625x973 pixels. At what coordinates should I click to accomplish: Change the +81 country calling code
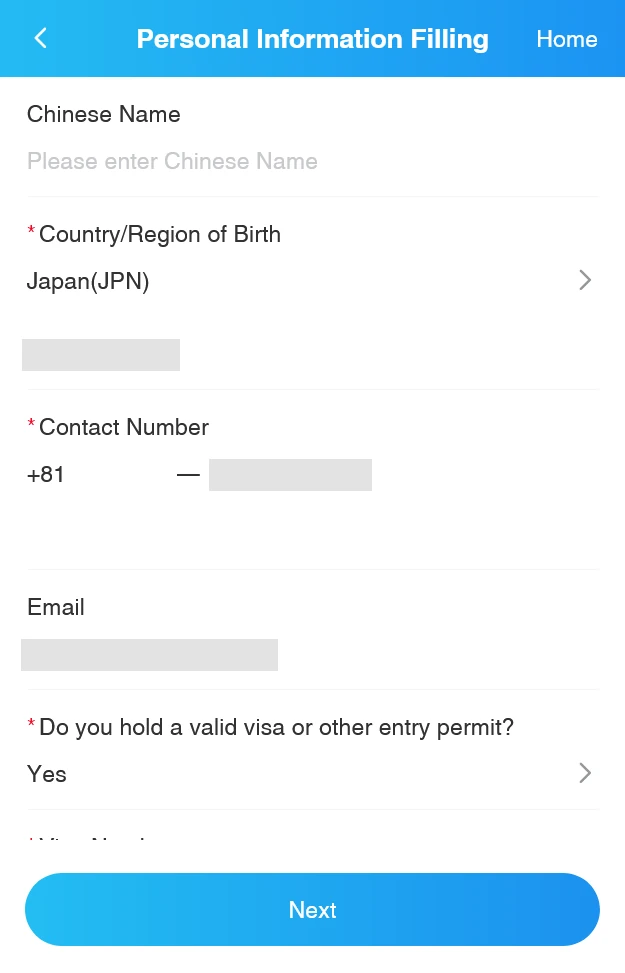tap(46, 475)
